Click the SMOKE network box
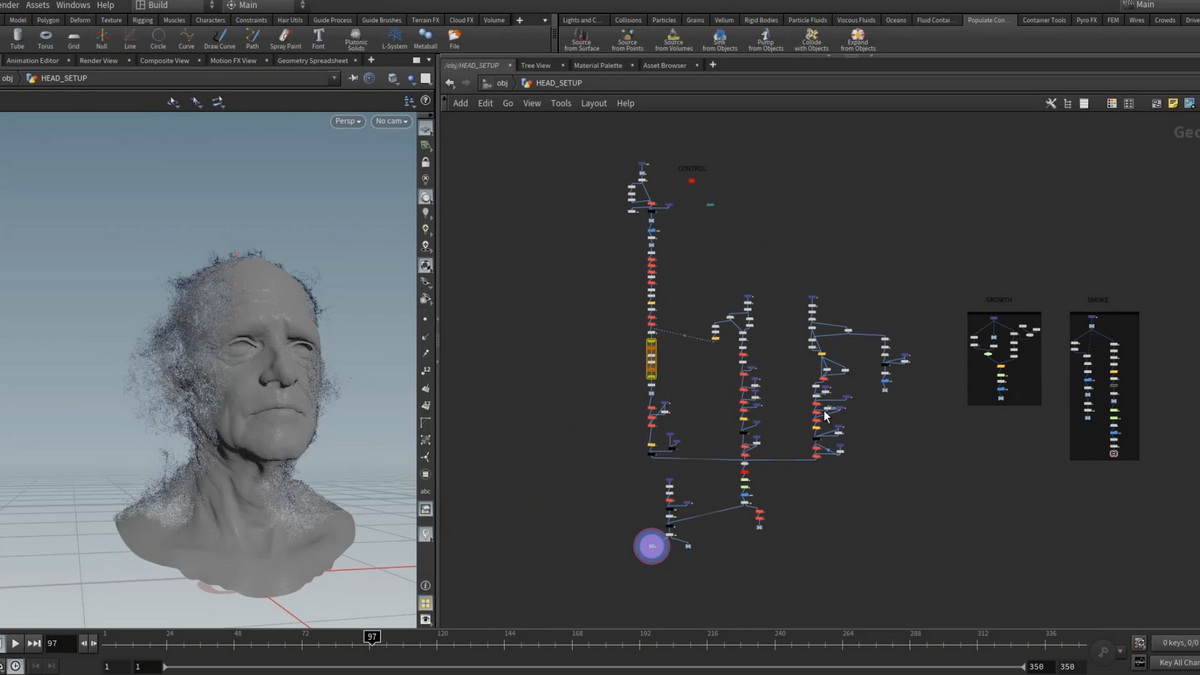 pos(1104,386)
